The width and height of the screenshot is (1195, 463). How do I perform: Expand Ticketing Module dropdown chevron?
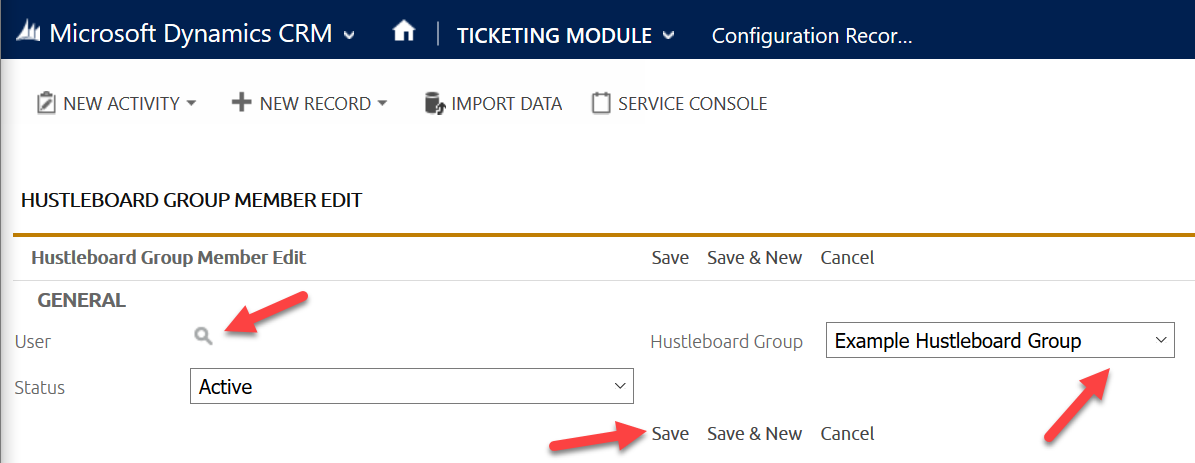click(668, 35)
